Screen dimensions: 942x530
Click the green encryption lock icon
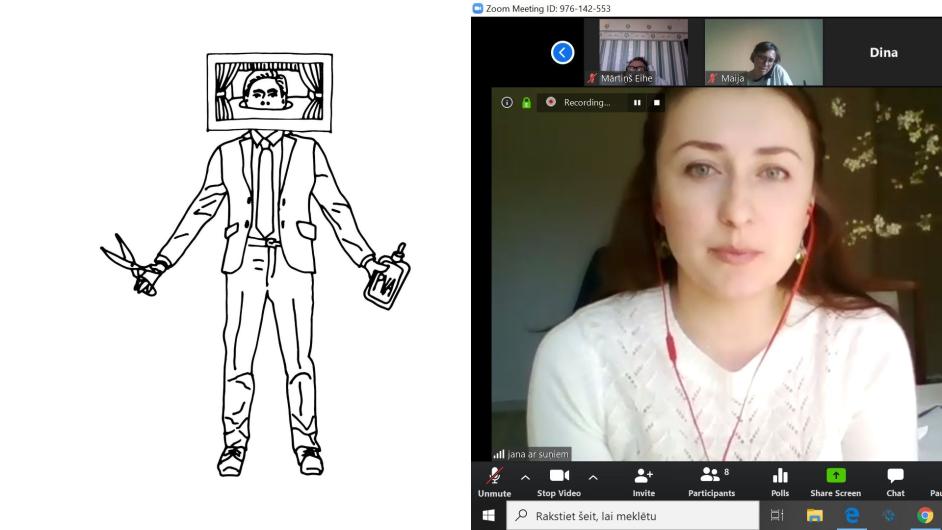(x=526, y=102)
